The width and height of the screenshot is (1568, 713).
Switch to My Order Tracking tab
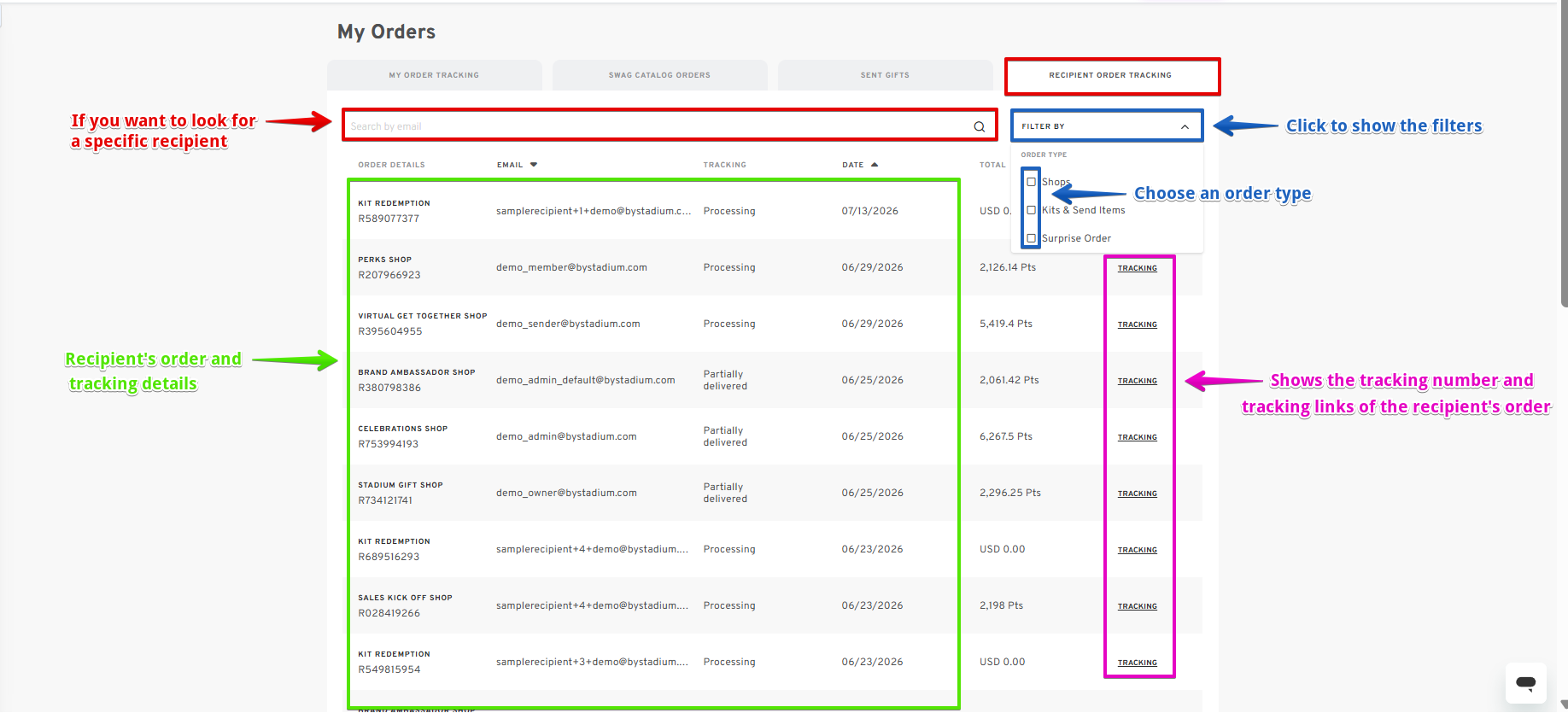434,75
